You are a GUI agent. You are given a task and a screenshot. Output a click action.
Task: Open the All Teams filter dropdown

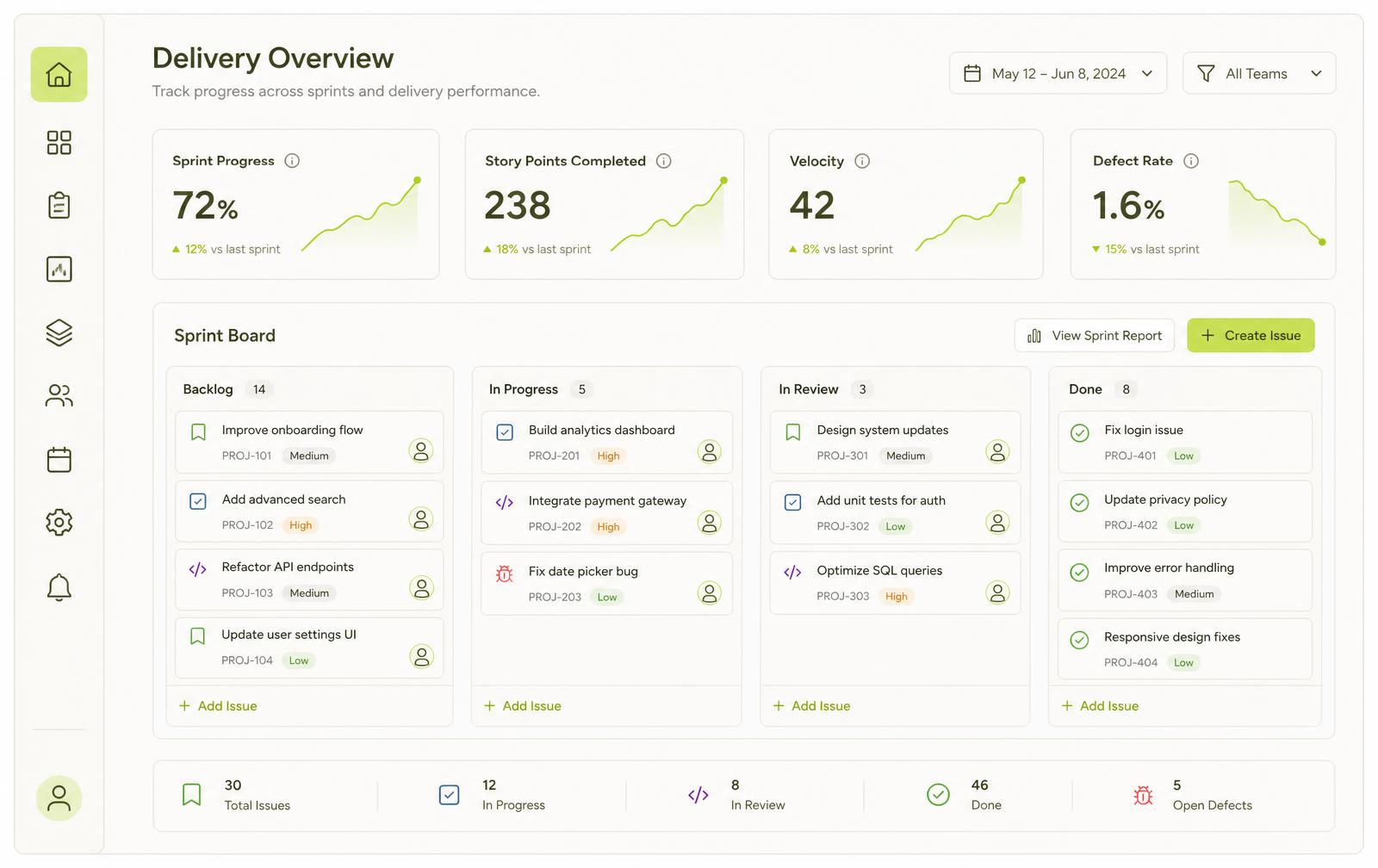[x=1259, y=73]
